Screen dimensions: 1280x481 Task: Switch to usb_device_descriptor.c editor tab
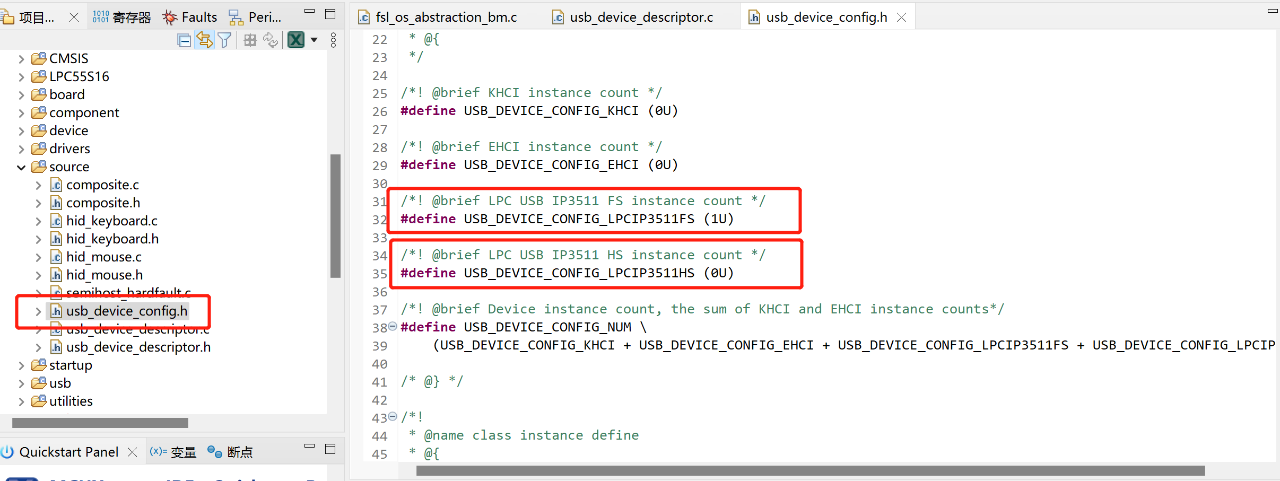coord(640,17)
